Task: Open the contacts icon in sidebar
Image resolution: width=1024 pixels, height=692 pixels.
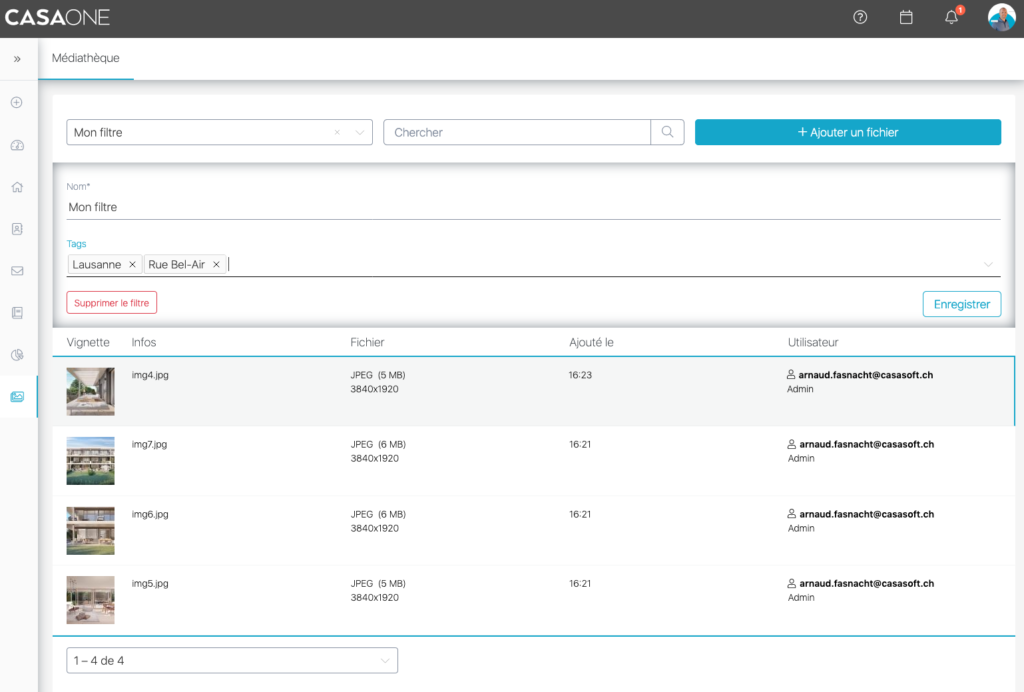Action: point(17,229)
